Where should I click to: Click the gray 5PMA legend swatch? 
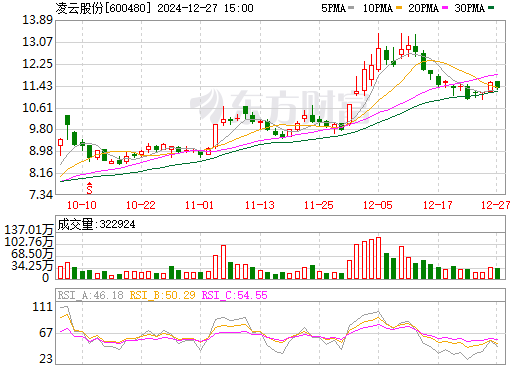pyautogui.click(x=351, y=8)
